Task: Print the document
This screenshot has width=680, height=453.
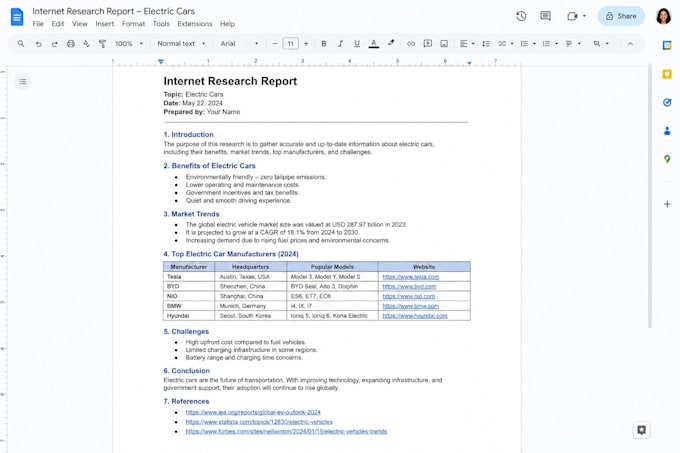Action: point(71,44)
